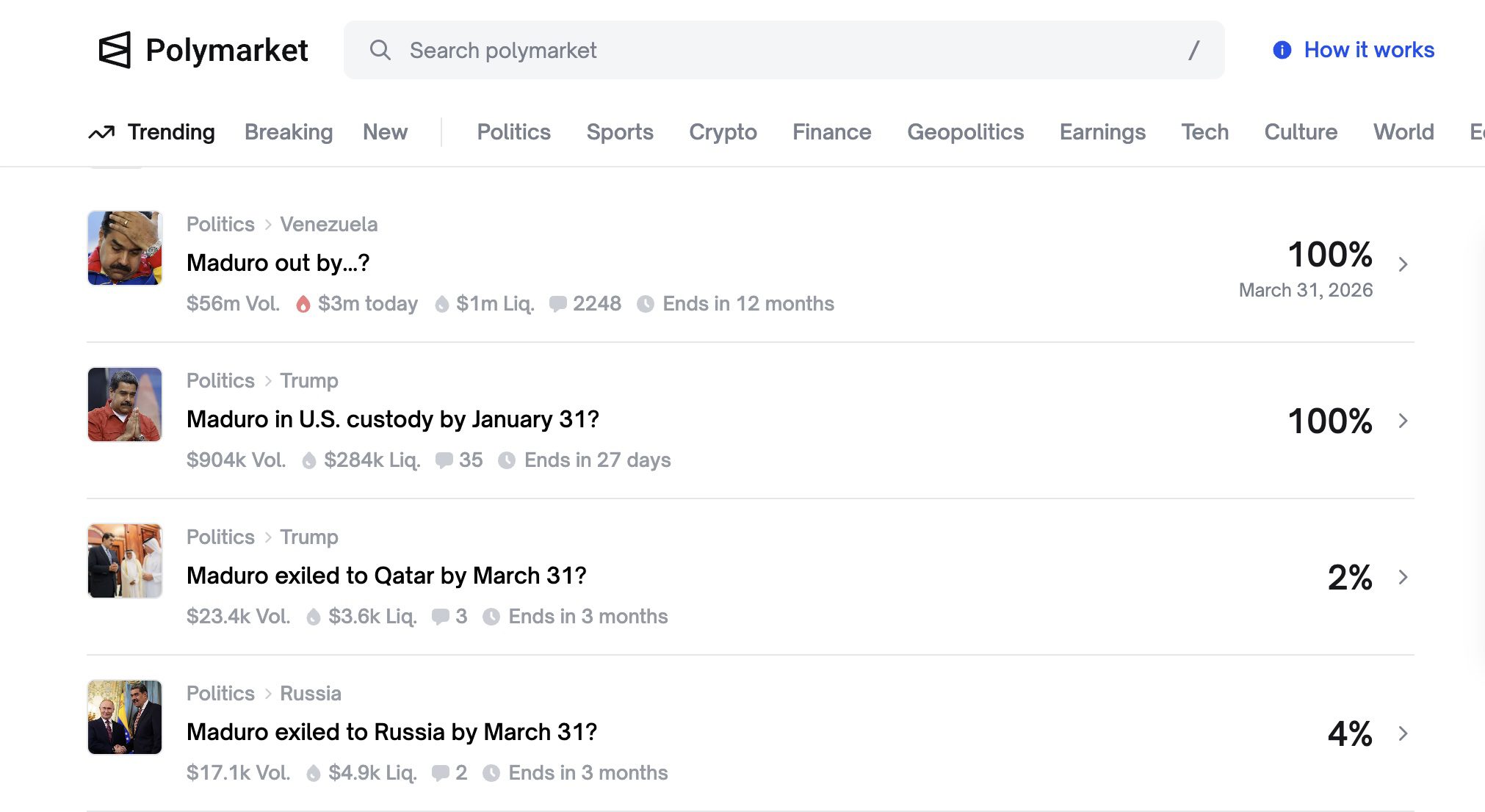Click the liquidity drop icon beside $284k Liq.
The height and width of the screenshot is (812, 1485).
tap(309, 460)
